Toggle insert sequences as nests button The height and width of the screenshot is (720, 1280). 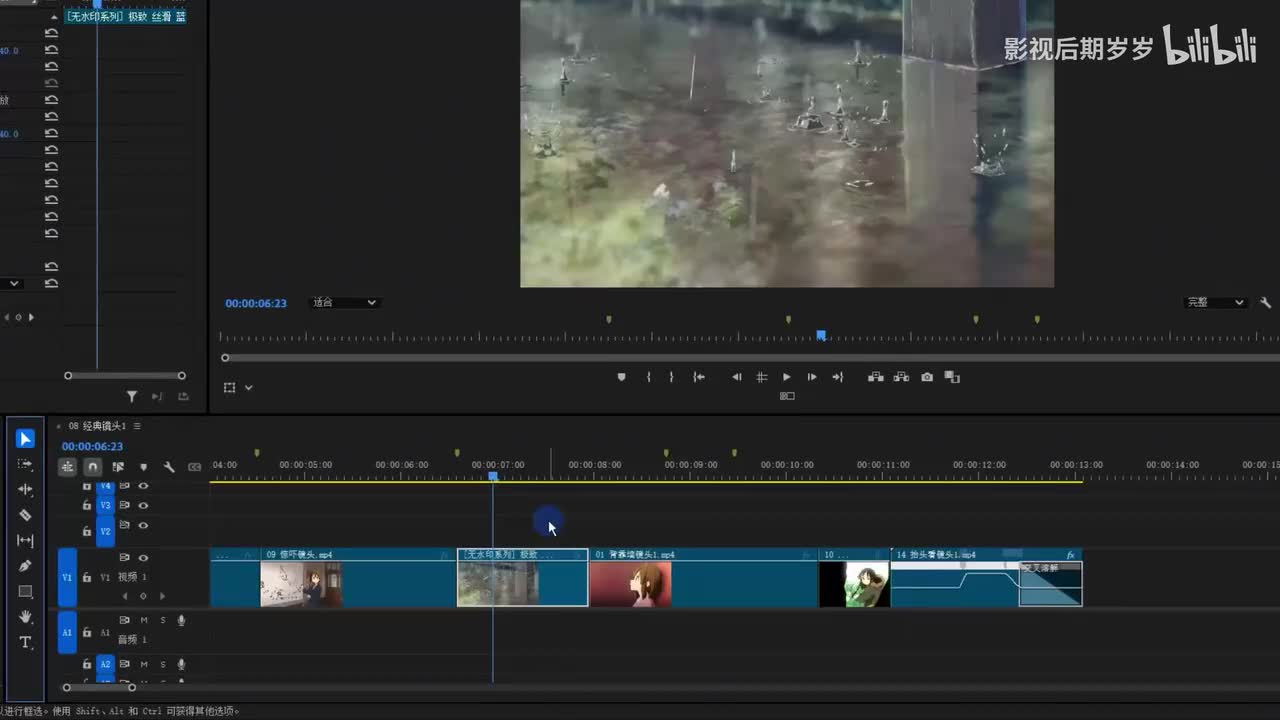tap(67, 466)
